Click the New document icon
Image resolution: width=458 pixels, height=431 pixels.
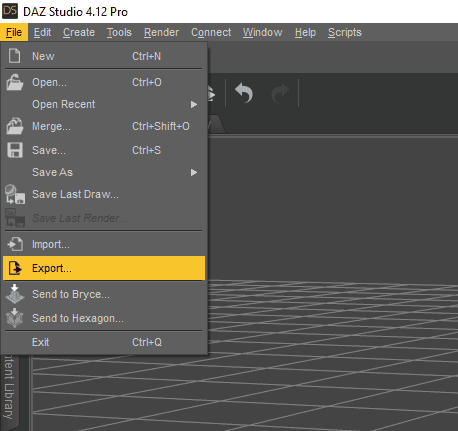14,56
